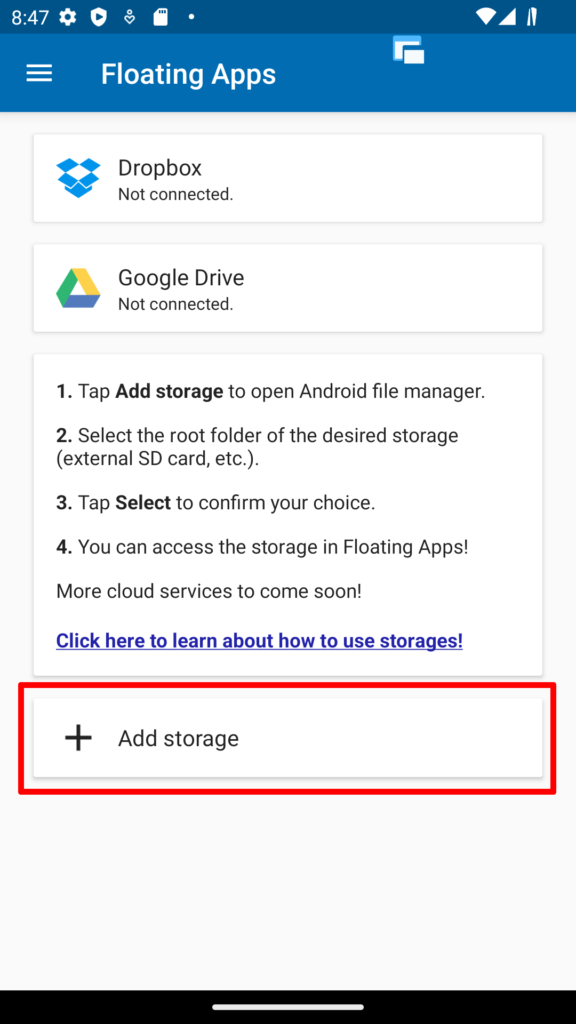The height and width of the screenshot is (1024, 576).
Task: Tap the plus icon beside Add storage
Action: coord(77,738)
